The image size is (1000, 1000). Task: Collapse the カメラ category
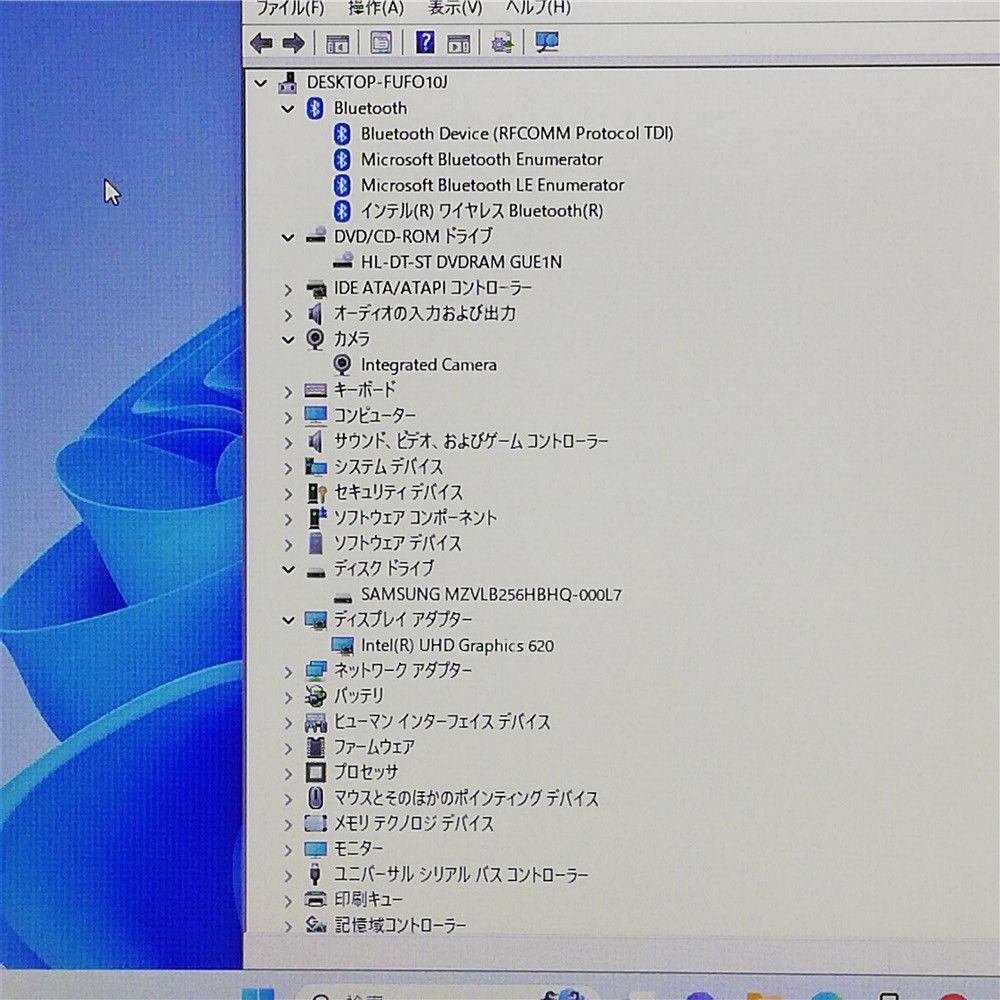pos(288,340)
